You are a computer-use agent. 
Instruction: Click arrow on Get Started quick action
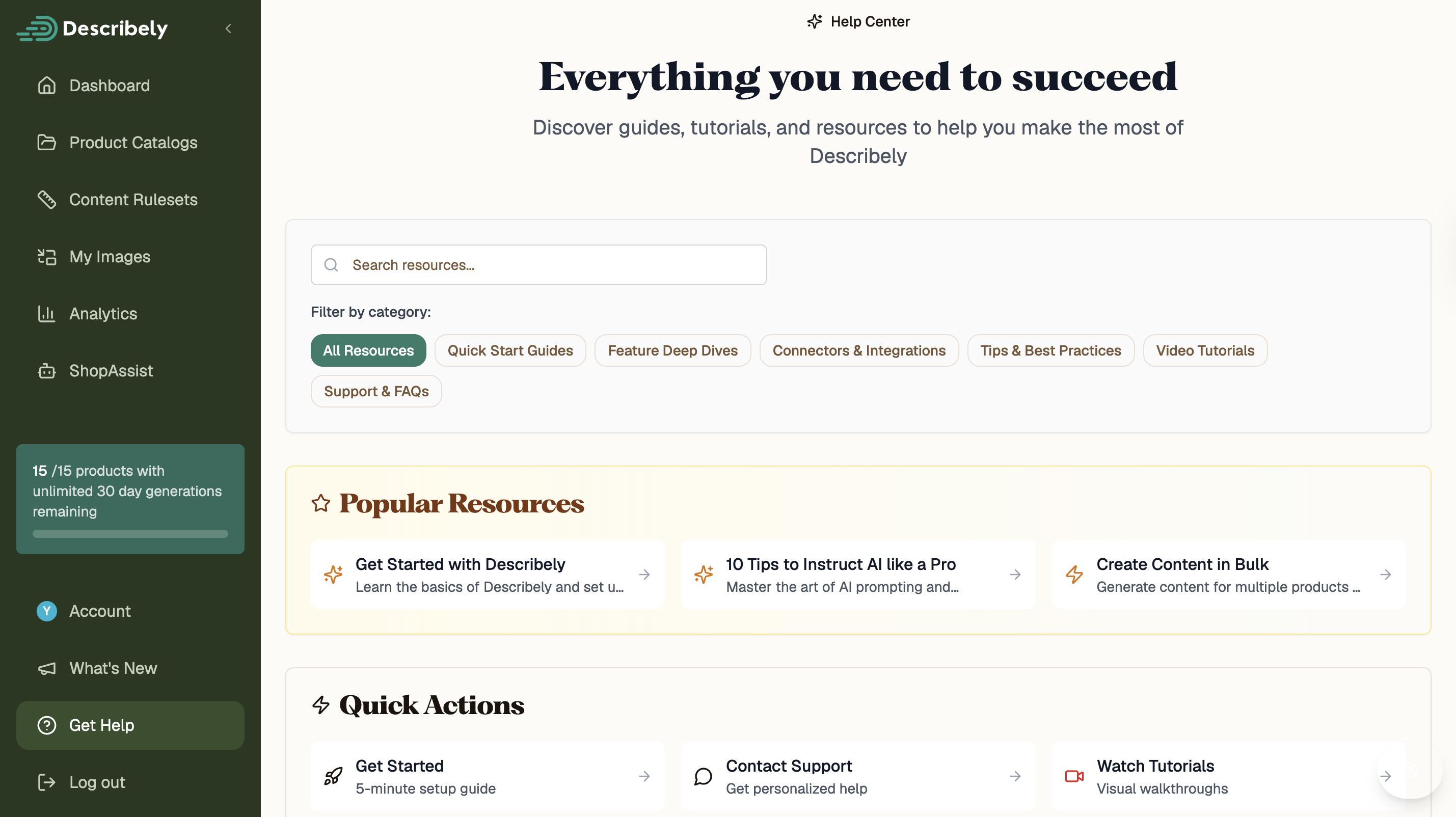(x=644, y=776)
